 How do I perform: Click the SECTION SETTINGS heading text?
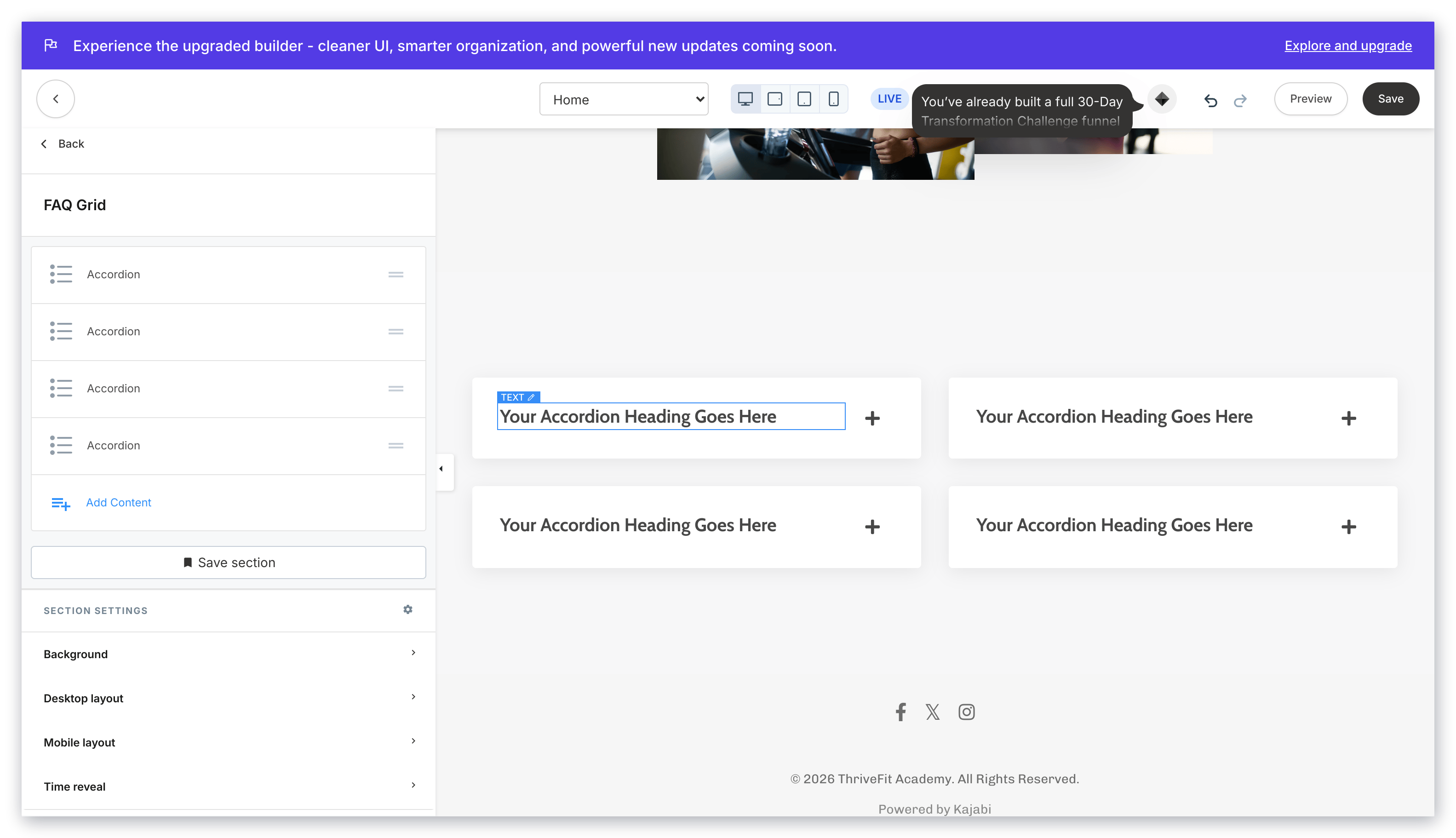point(96,611)
